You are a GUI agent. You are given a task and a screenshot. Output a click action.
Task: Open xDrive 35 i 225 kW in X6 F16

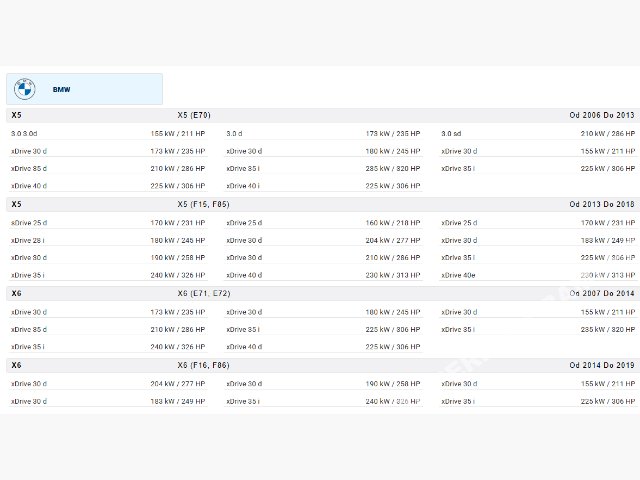click(x=458, y=401)
